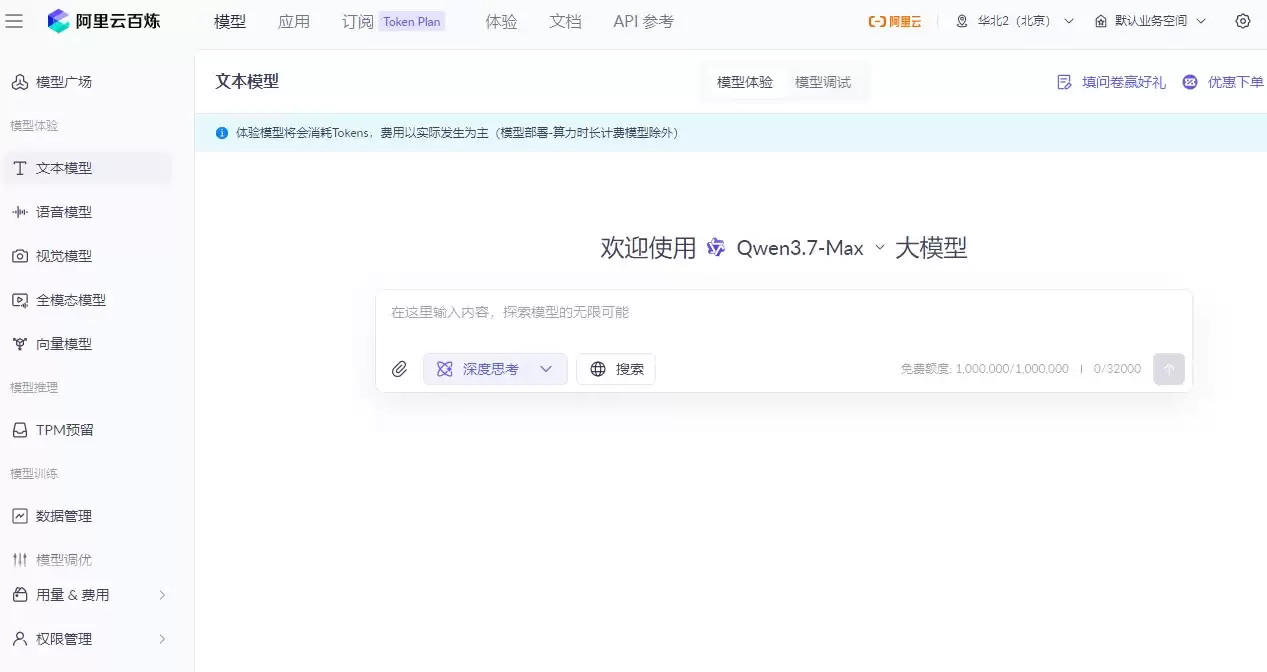The height and width of the screenshot is (672, 1267).
Task: Click the 模型调优 sliders icon
Action: point(20,560)
